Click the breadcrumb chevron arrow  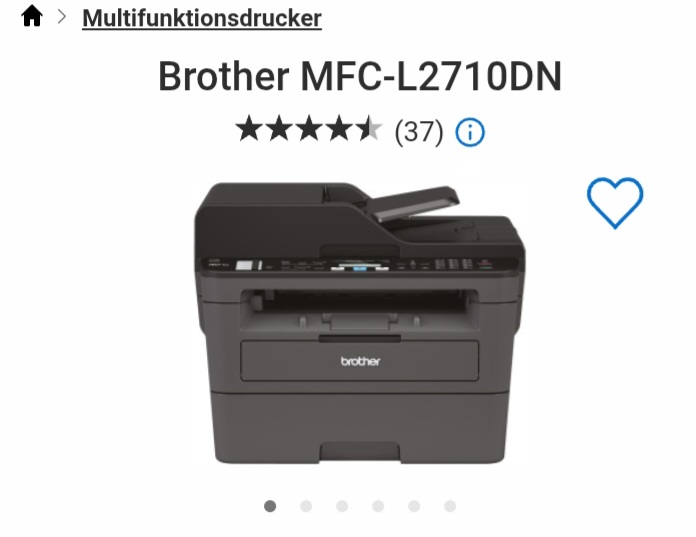pos(62,17)
